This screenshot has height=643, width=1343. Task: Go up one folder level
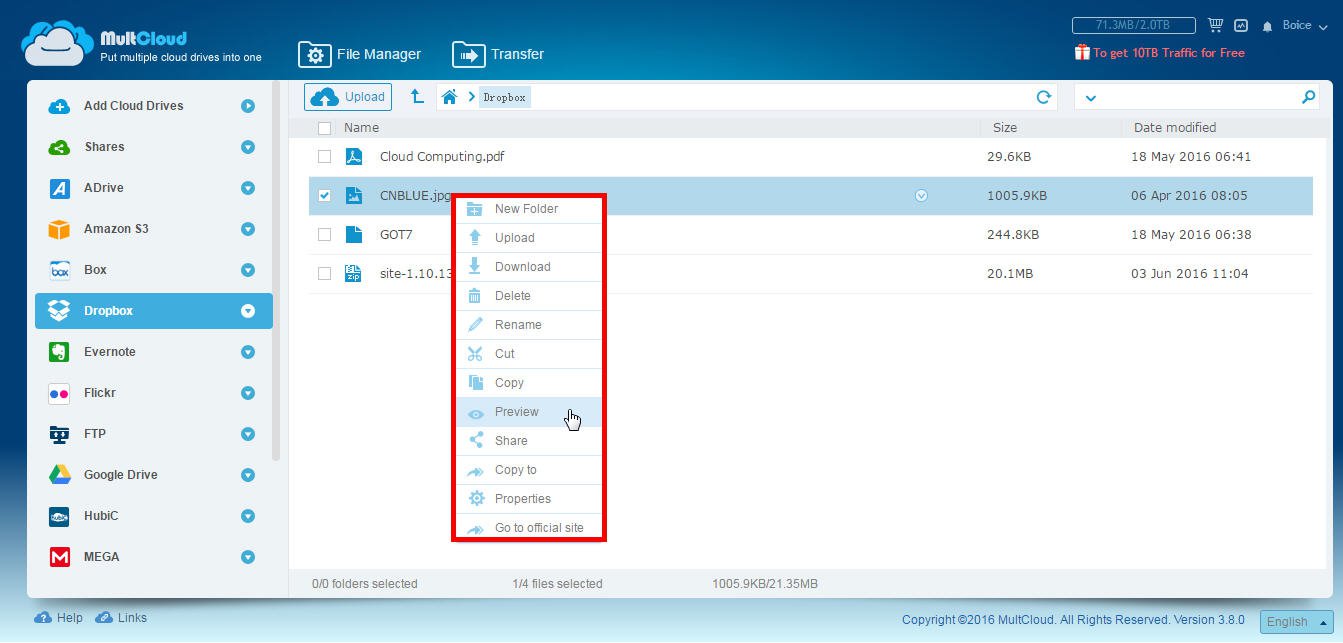[x=417, y=97]
